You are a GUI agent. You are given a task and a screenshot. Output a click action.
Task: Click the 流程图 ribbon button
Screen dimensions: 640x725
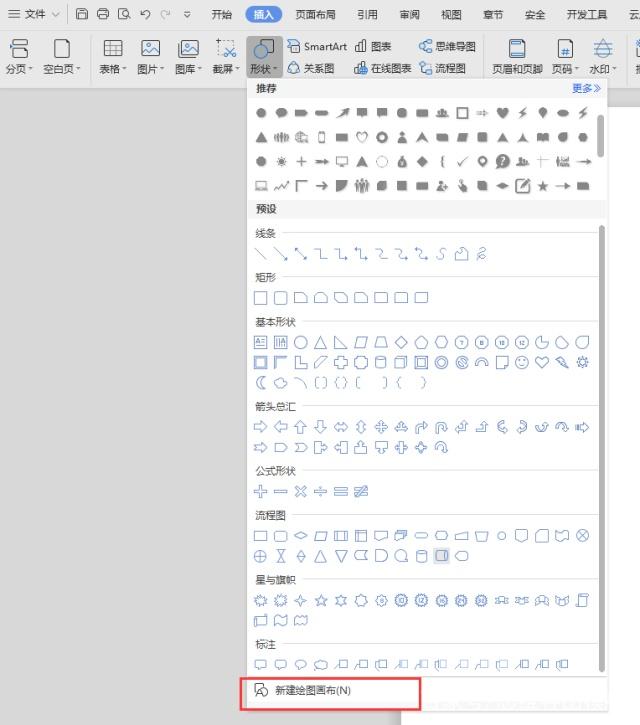(442, 68)
